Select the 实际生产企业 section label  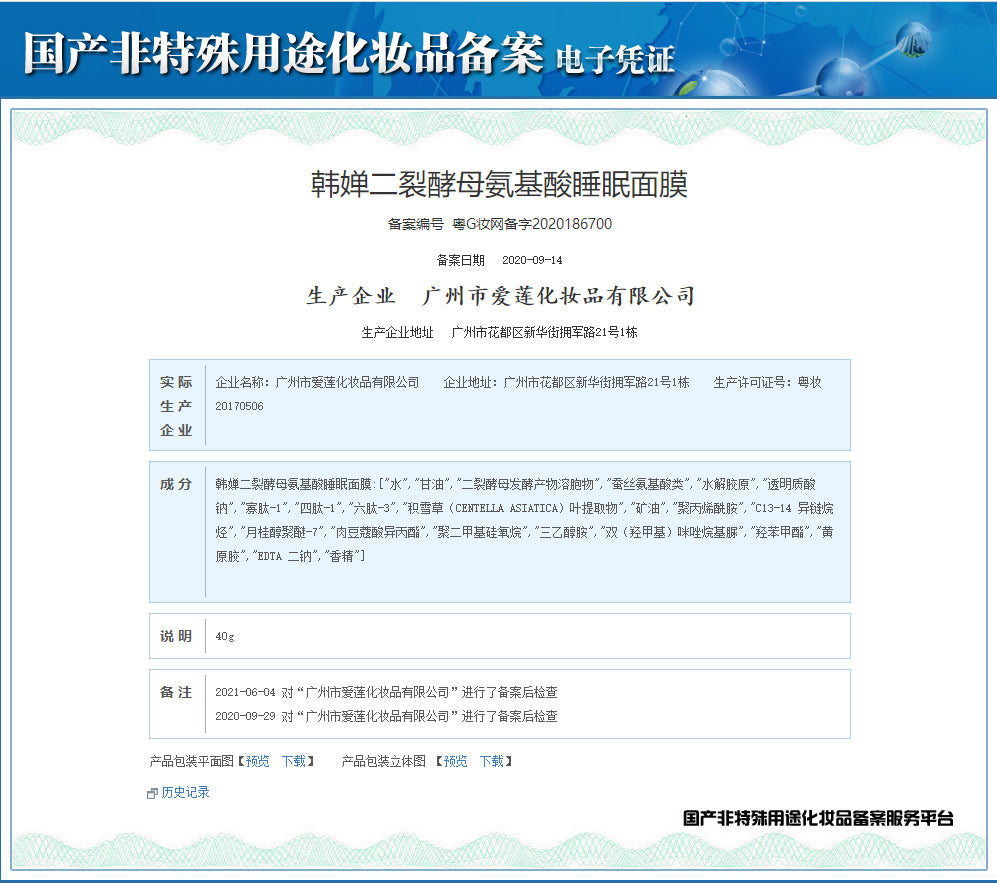(176, 406)
